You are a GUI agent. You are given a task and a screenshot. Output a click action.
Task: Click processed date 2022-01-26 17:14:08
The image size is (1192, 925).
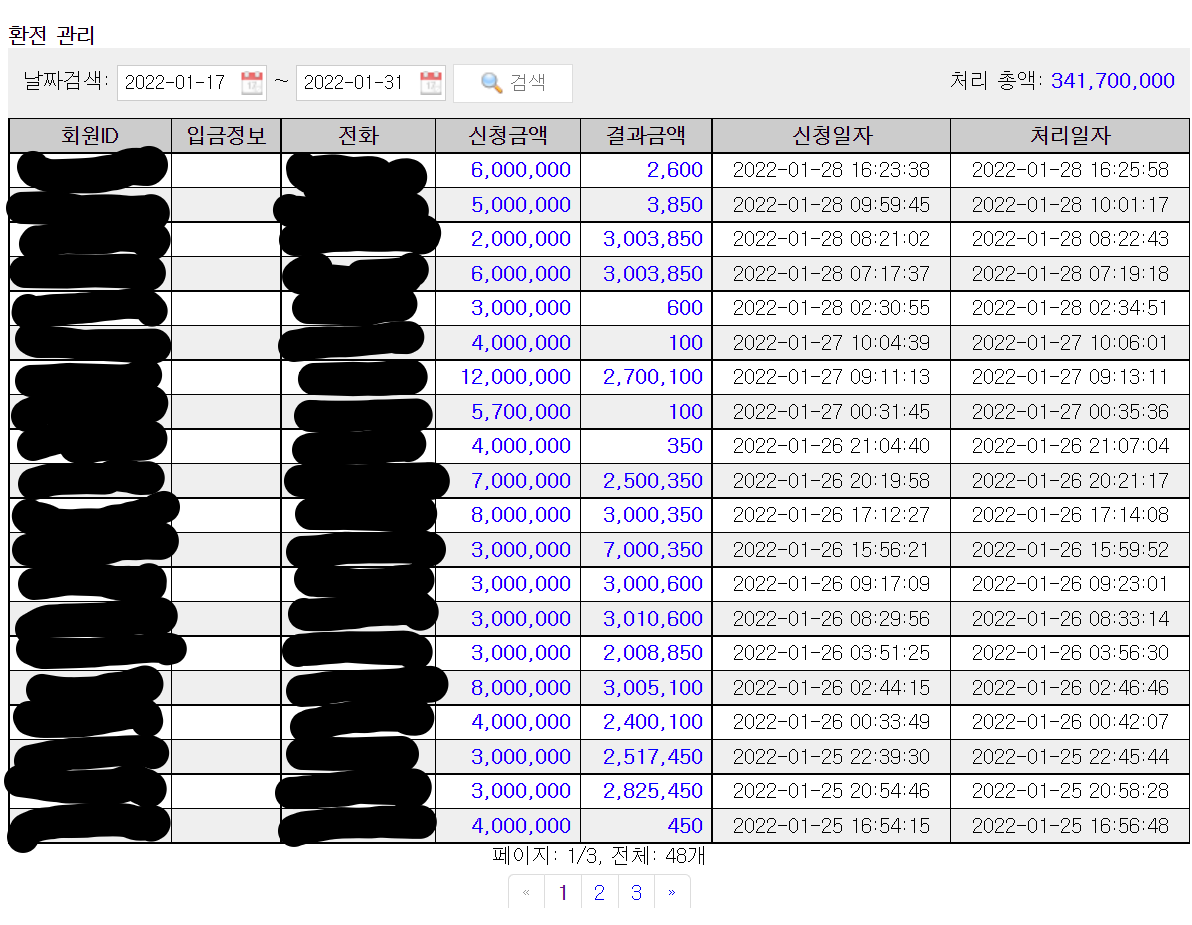(1070, 515)
